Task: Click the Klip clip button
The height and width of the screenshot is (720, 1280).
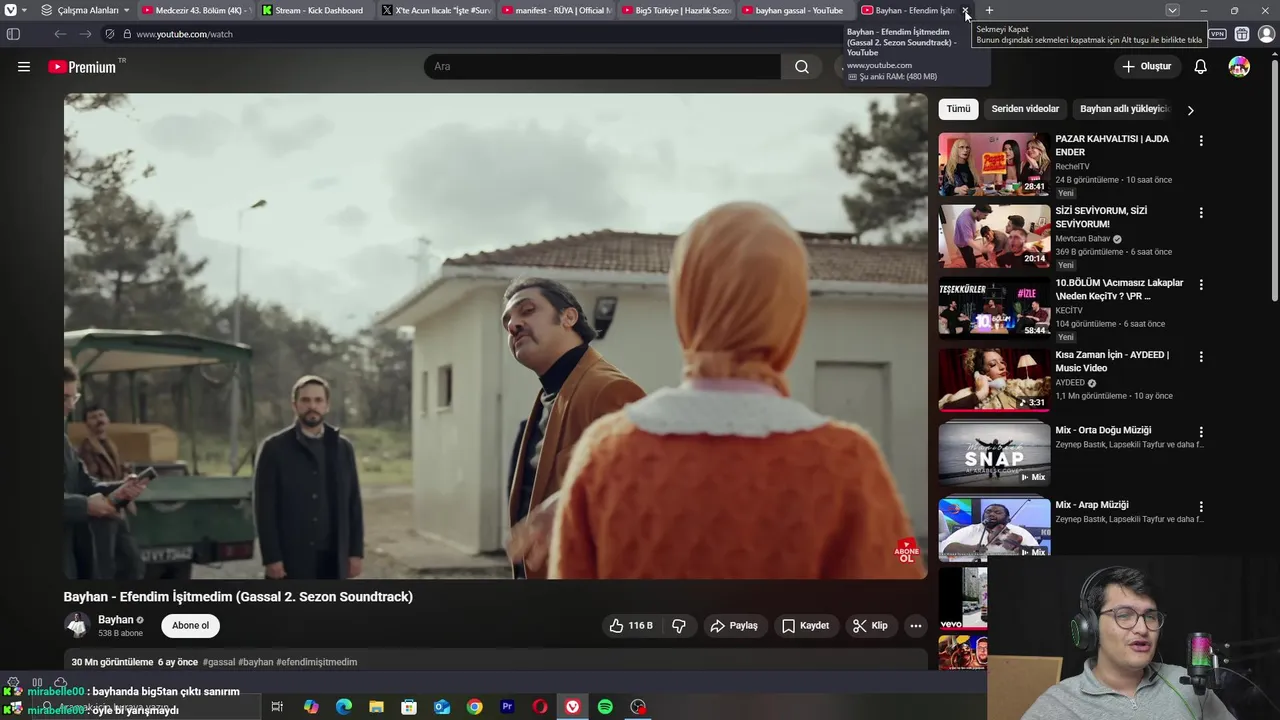Action: pyautogui.click(x=869, y=626)
